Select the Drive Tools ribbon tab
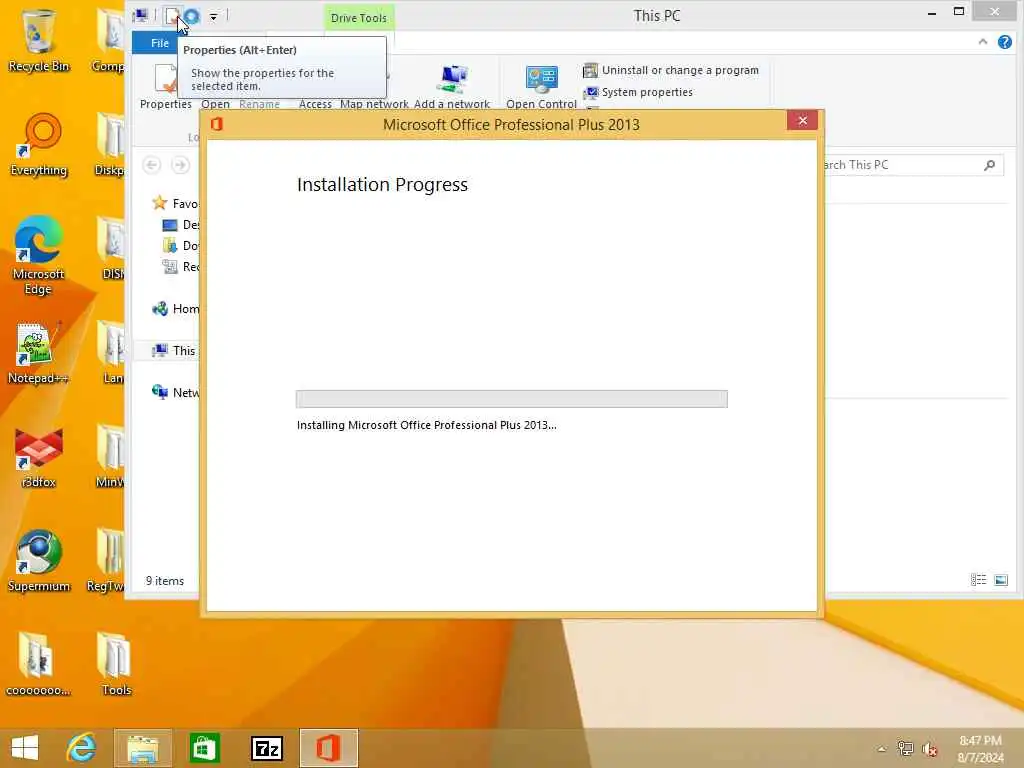 [359, 18]
